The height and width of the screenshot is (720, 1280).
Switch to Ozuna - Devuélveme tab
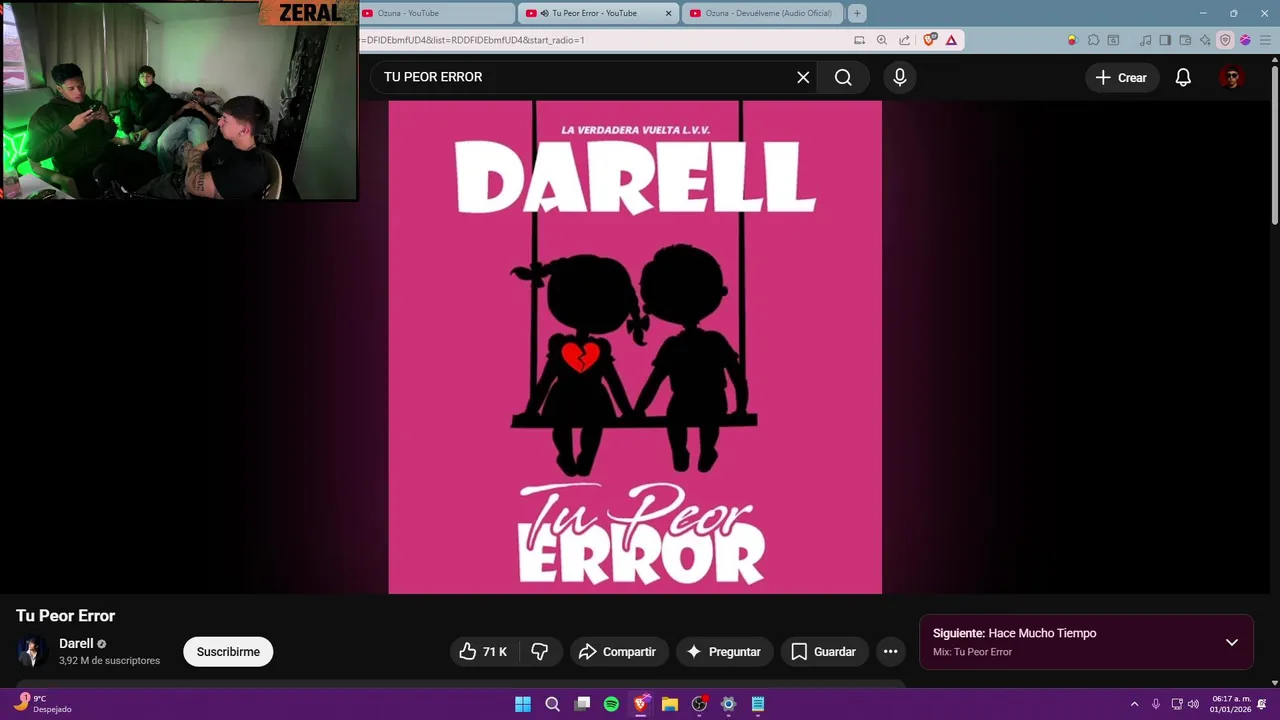click(x=762, y=13)
